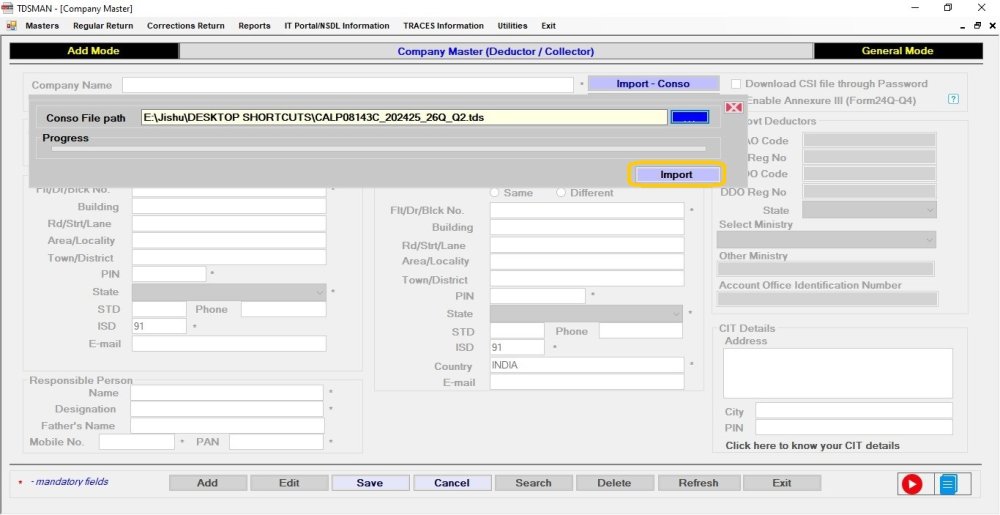Restore down the inner Company Master window
Viewport: 1000px width, 515px height.
pos(977,26)
